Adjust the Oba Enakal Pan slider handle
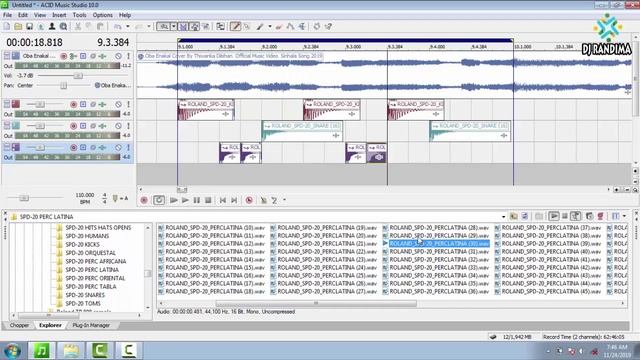Image resolution: width=640 pixels, height=360 pixels. coord(64,85)
